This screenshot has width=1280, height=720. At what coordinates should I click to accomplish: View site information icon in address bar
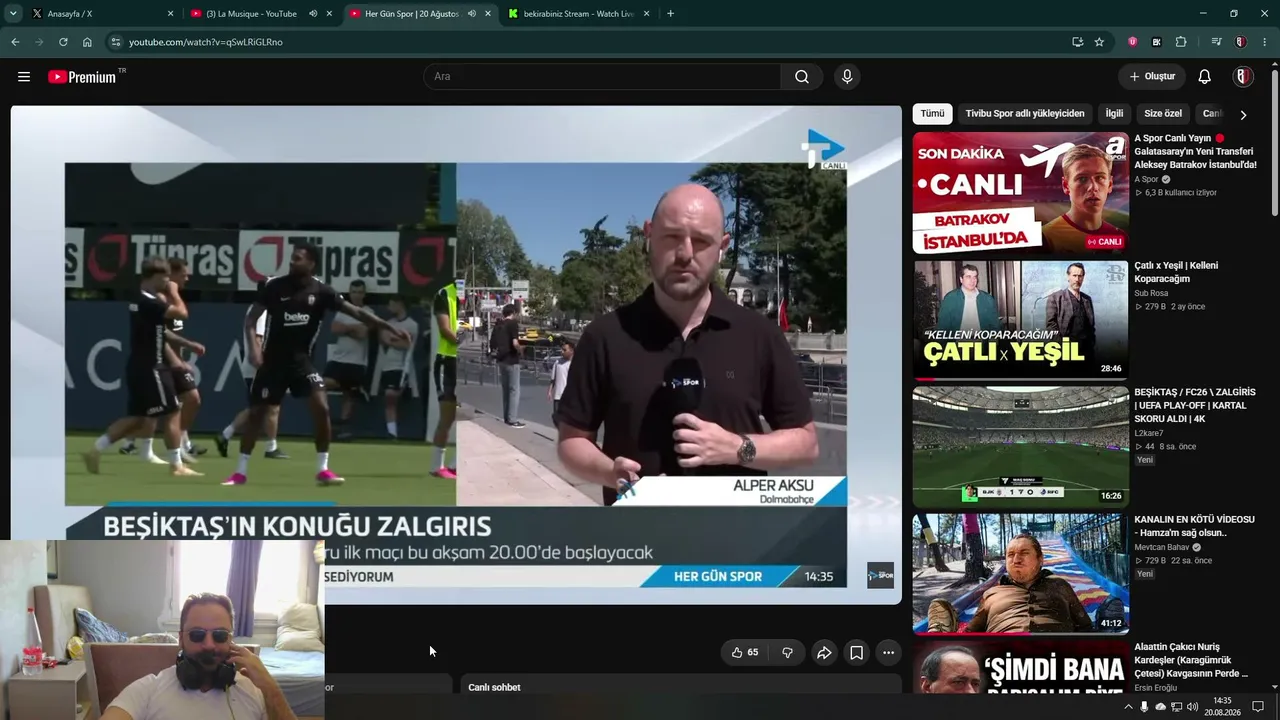(x=116, y=42)
